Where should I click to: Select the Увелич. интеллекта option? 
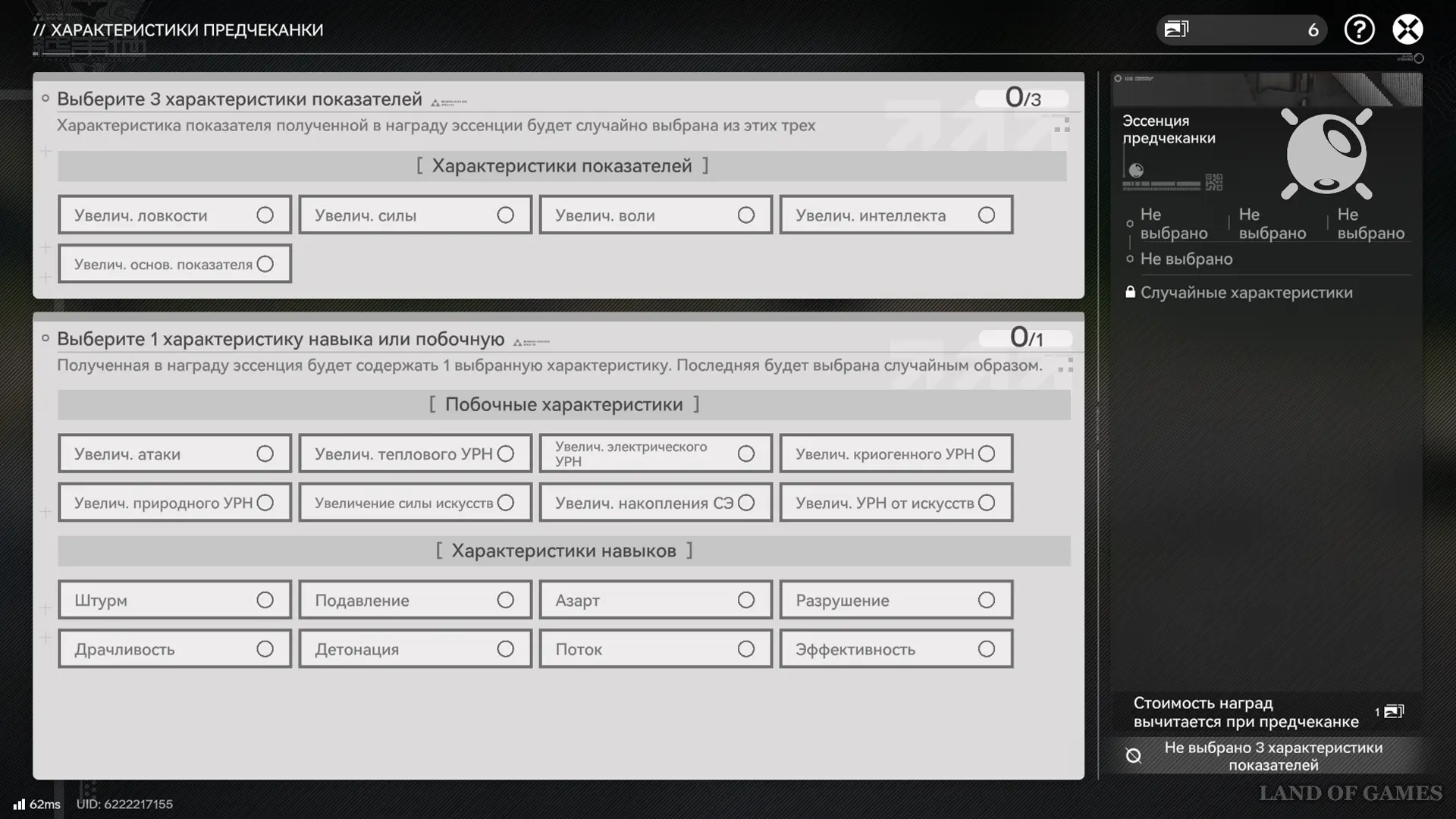pos(896,215)
